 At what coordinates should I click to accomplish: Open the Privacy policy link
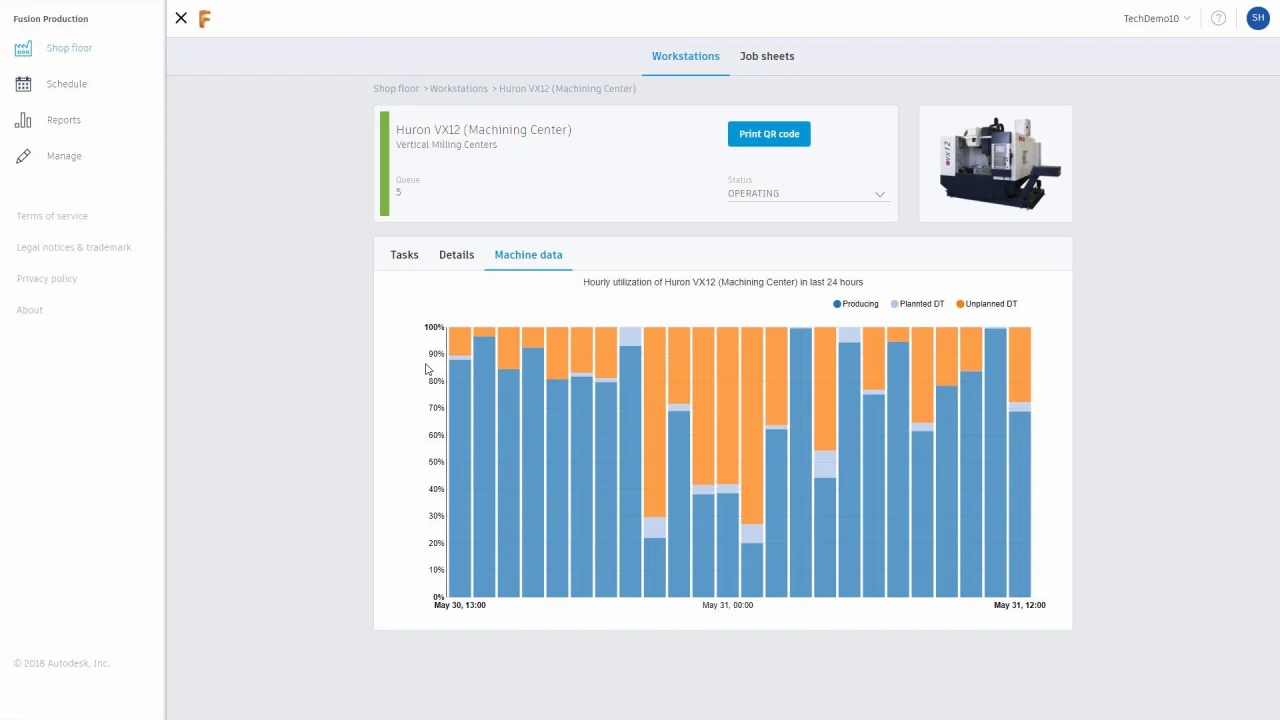tap(47, 279)
